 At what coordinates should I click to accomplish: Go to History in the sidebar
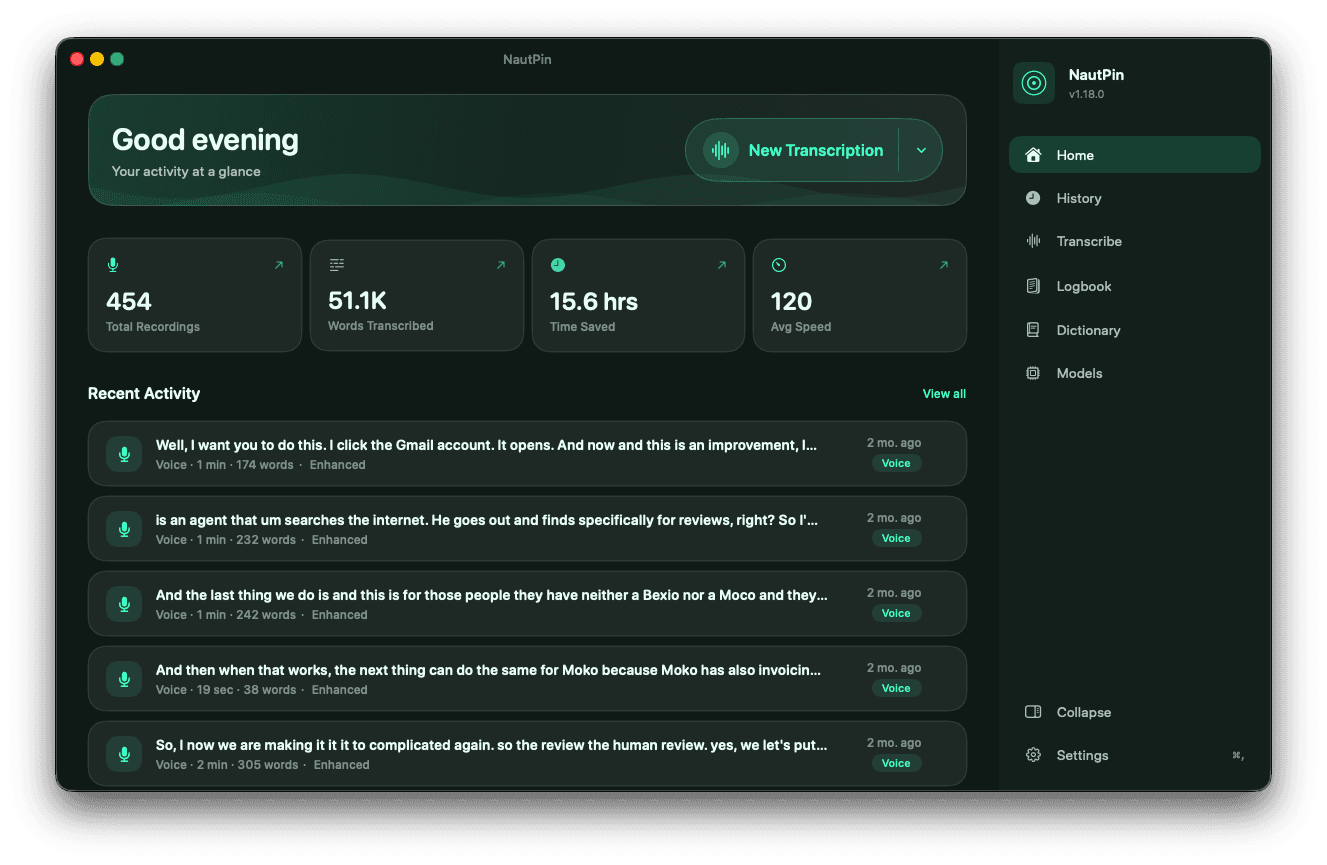(1135, 198)
